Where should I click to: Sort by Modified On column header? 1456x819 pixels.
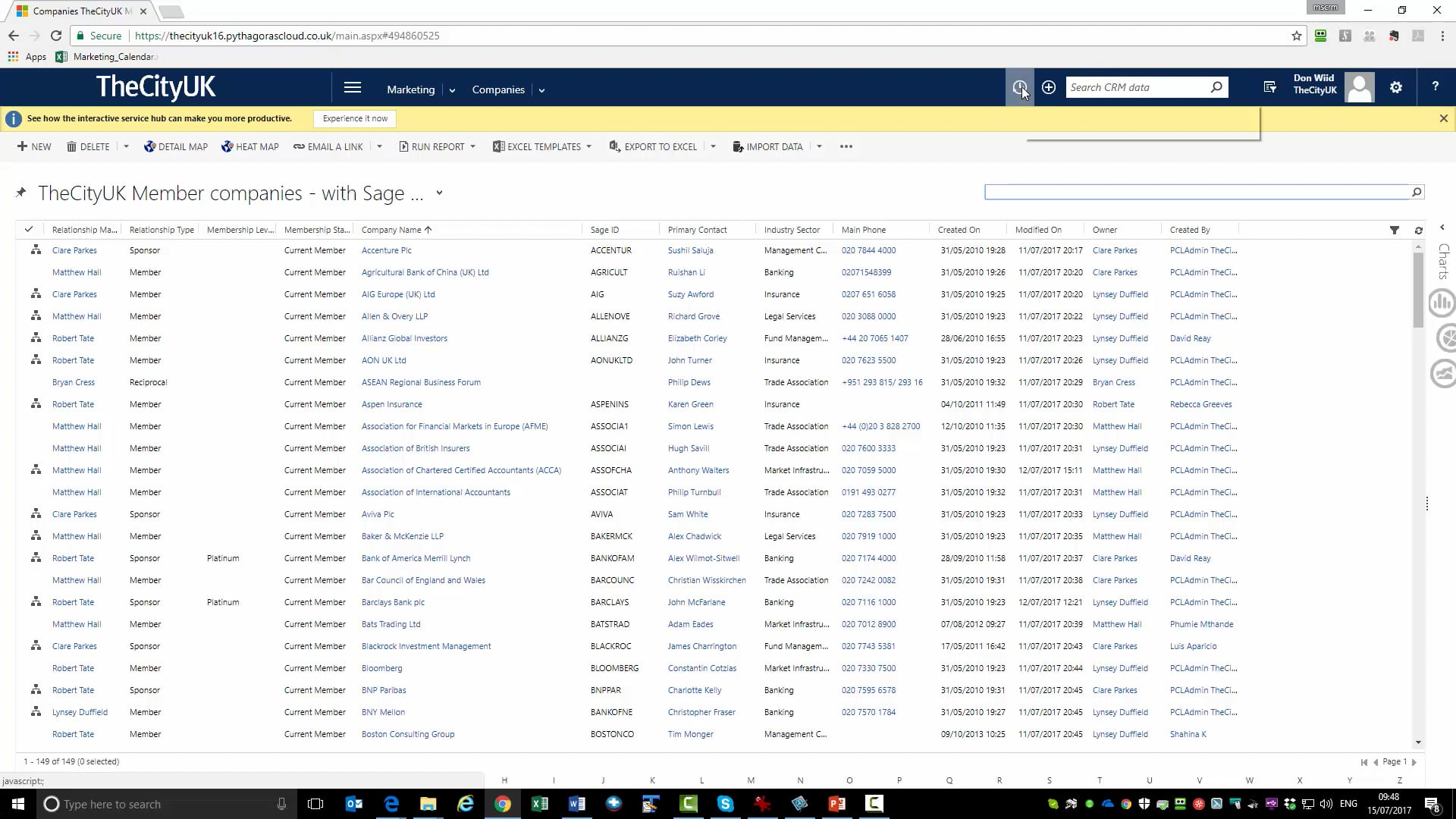pos(1038,230)
